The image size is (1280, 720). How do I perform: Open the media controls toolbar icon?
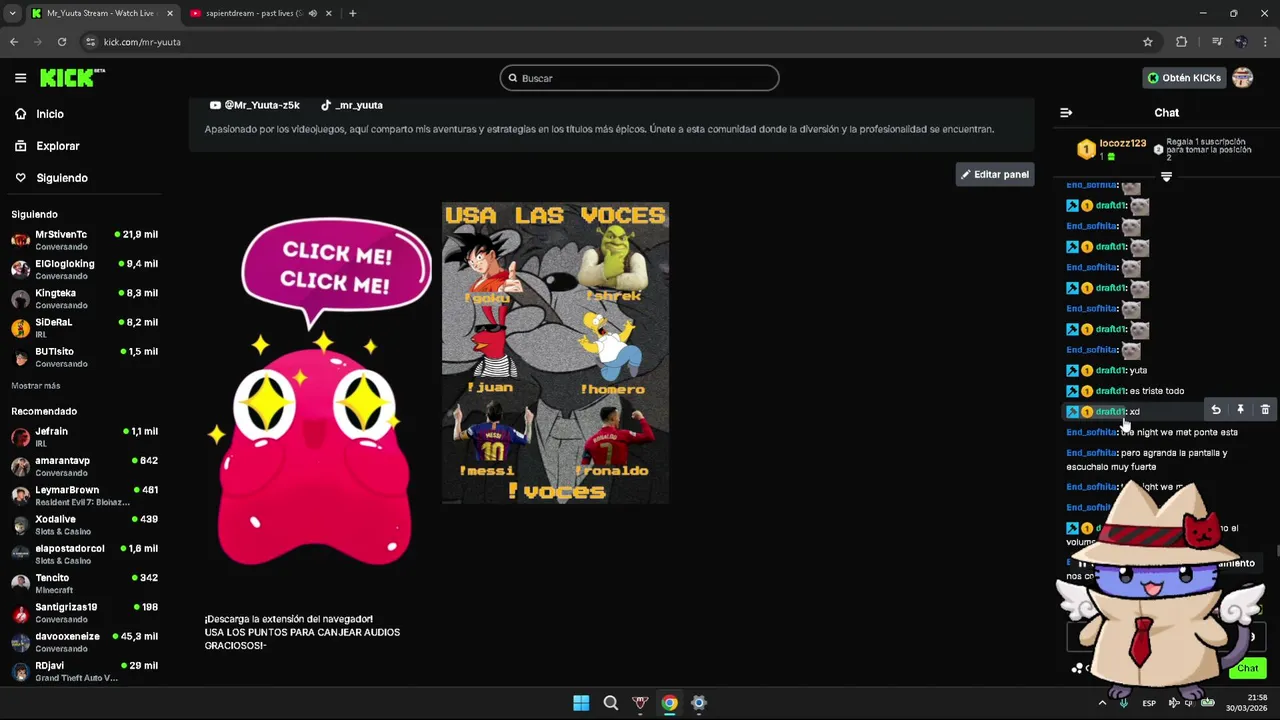pos(1217,42)
